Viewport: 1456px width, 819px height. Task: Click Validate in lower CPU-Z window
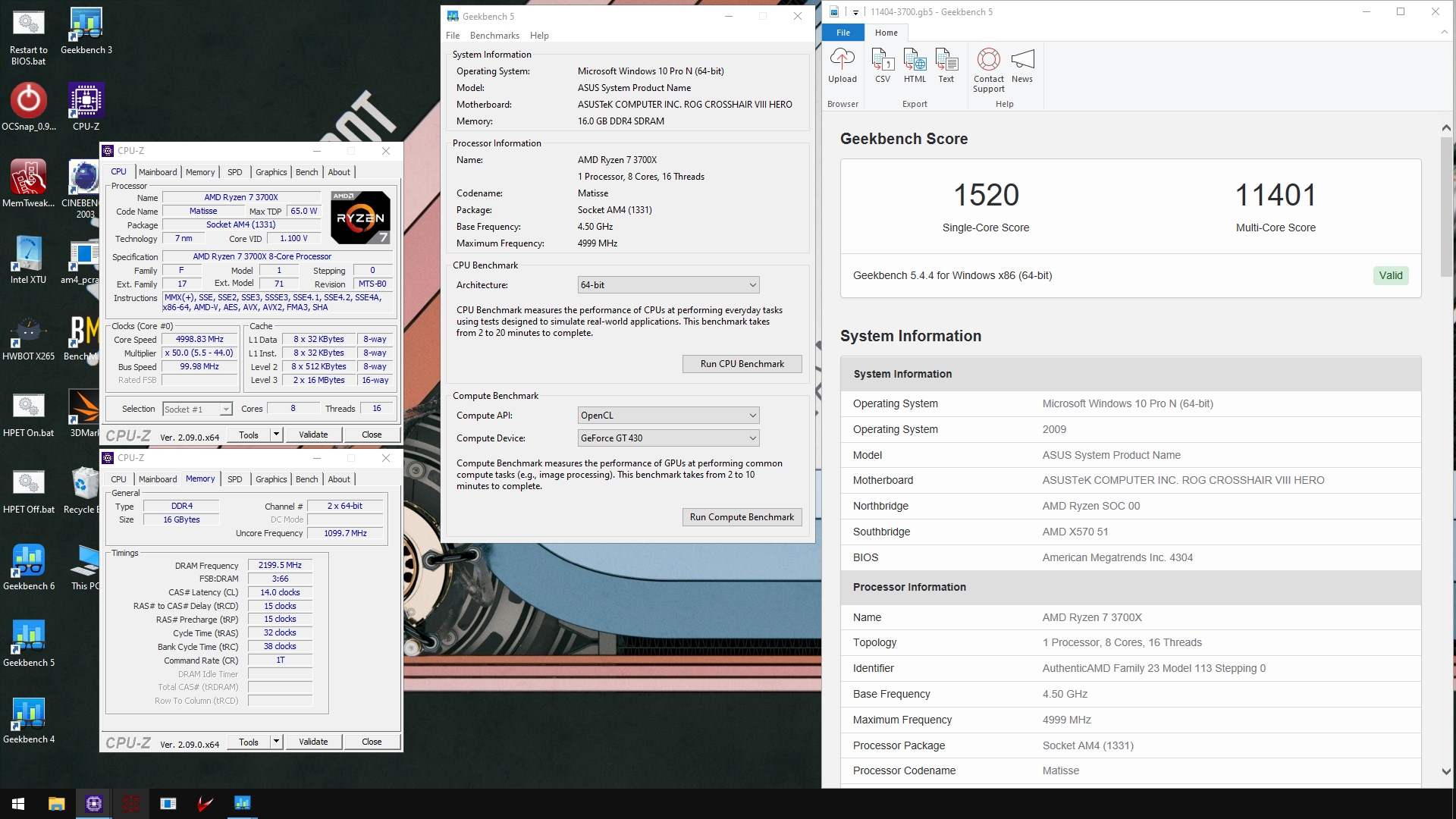pyautogui.click(x=313, y=742)
